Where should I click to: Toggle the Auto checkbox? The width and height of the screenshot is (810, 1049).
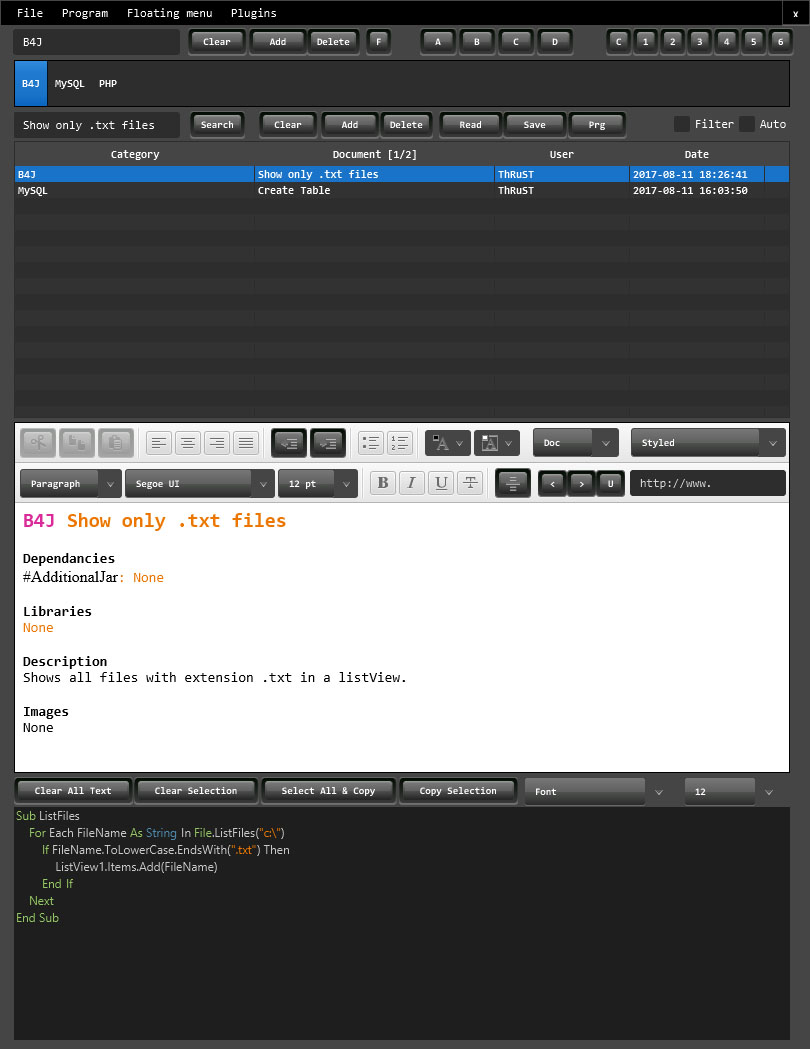[x=748, y=124]
